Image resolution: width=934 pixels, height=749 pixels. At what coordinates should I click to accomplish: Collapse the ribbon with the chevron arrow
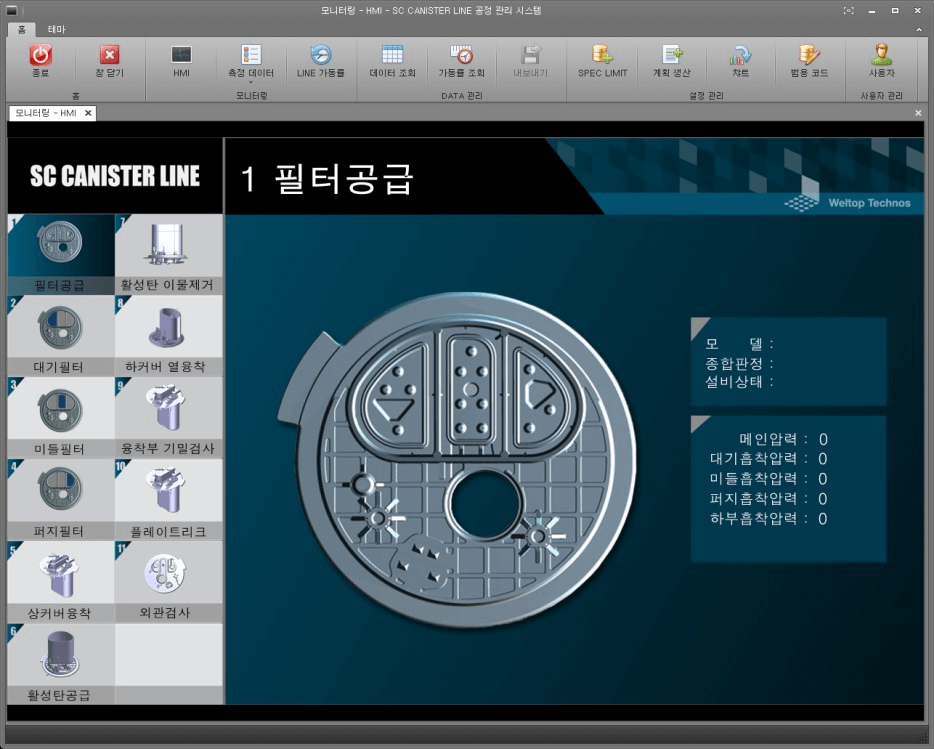coord(918,29)
